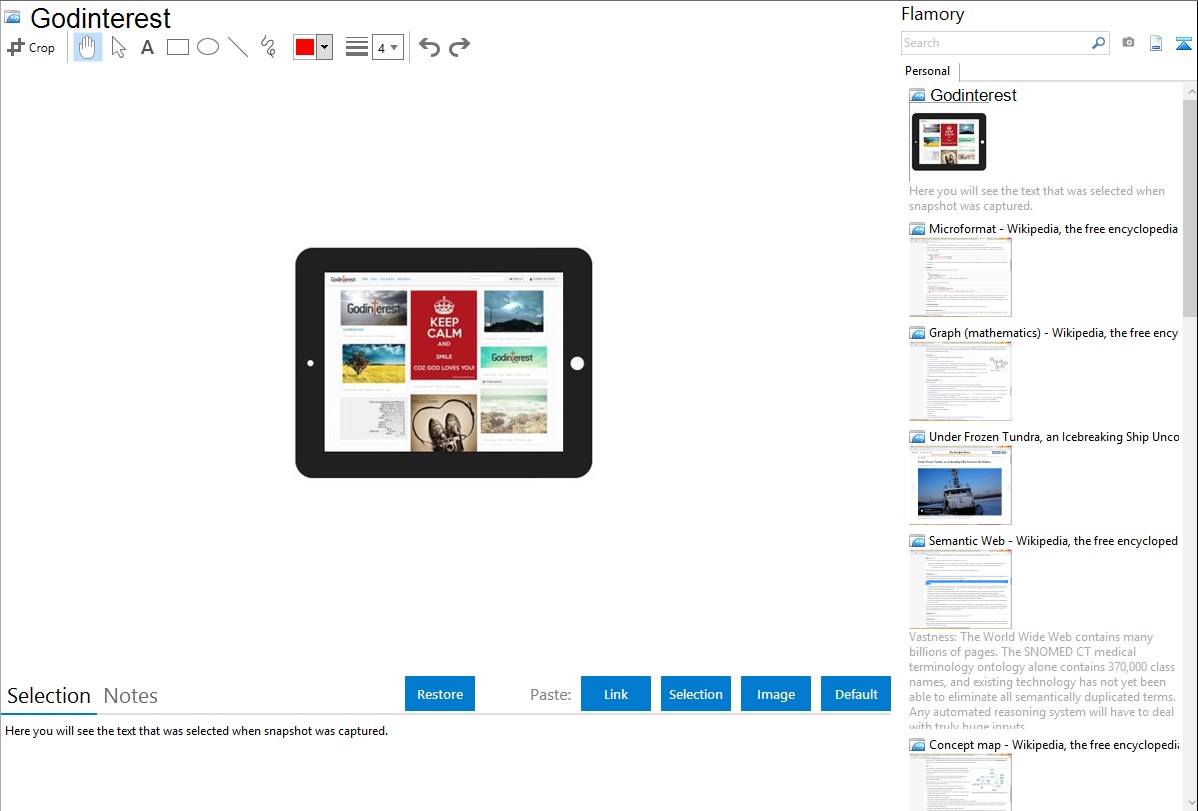1198x811 pixels.
Task: Click the Godinterest title in sidebar list
Action: click(x=973, y=96)
